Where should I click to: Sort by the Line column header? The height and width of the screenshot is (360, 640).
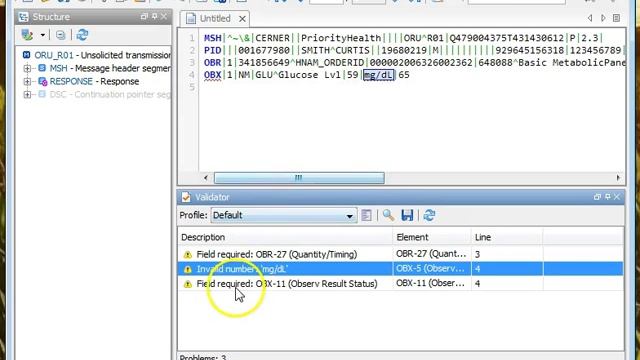click(507, 237)
